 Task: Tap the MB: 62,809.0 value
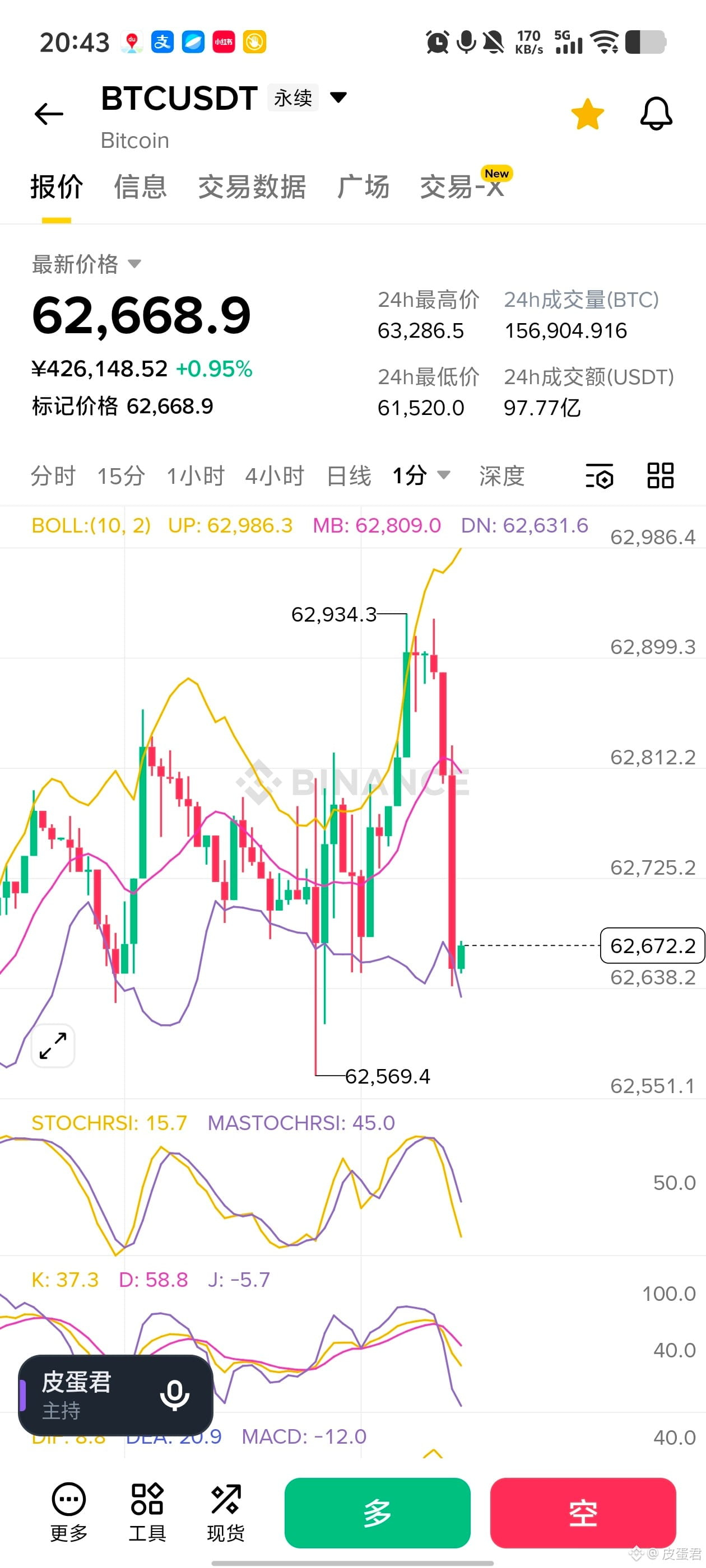(x=377, y=525)
